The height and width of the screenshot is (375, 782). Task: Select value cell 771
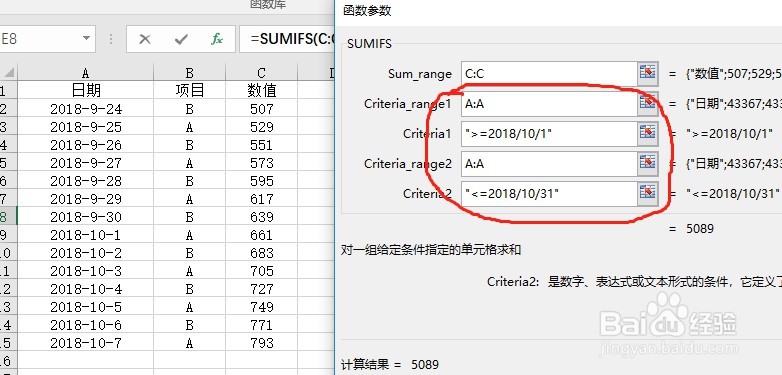point(261,325)
